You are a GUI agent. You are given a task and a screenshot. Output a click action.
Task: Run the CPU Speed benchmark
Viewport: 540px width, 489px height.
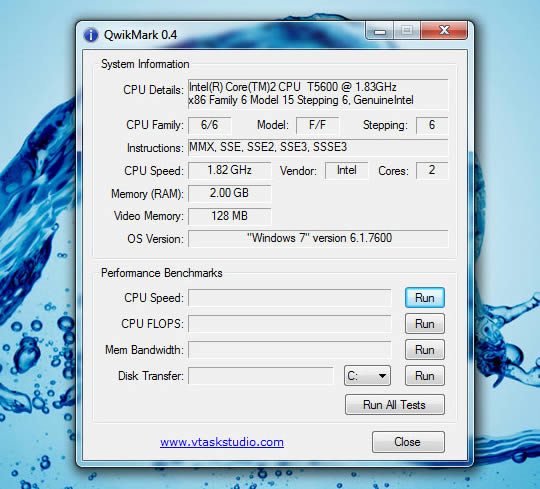(425, 298)
